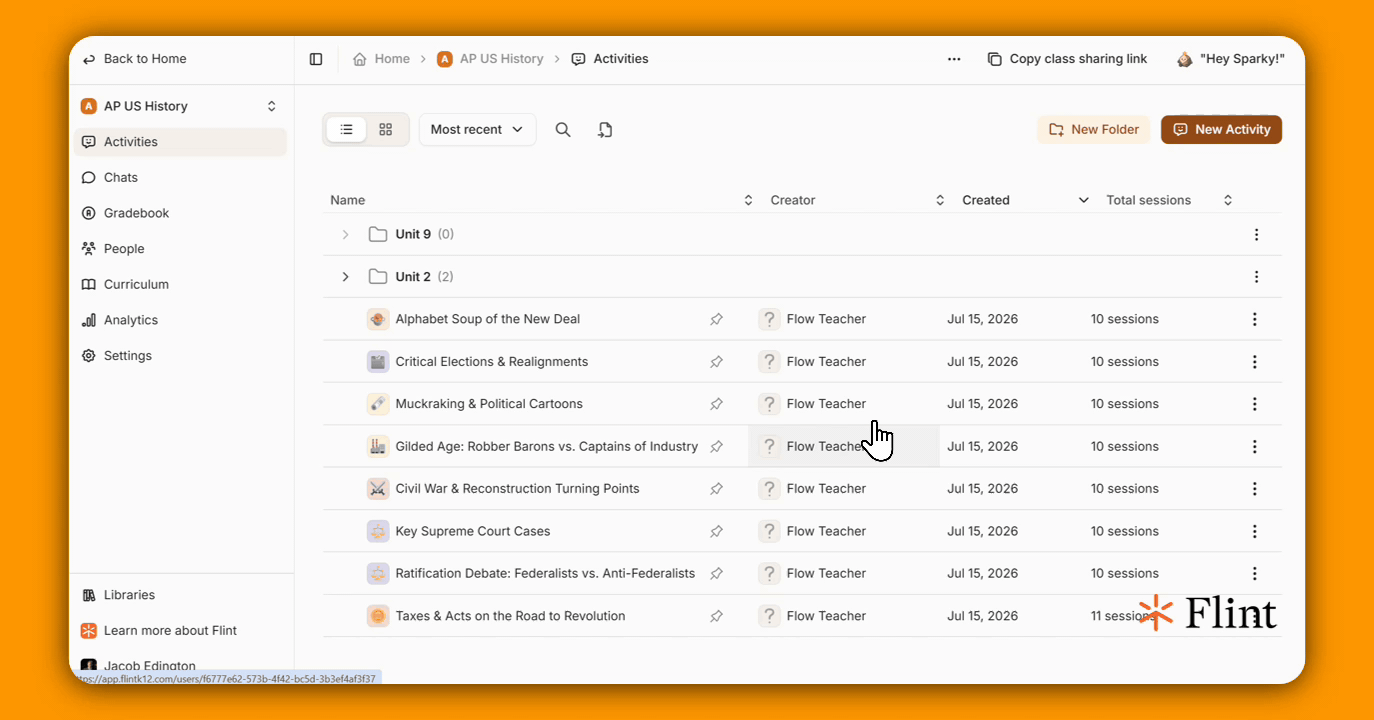The width and height of the screenshot is (1374, 720).
Task: Open Key Supreme Court Cases activity
Action: 473,531
